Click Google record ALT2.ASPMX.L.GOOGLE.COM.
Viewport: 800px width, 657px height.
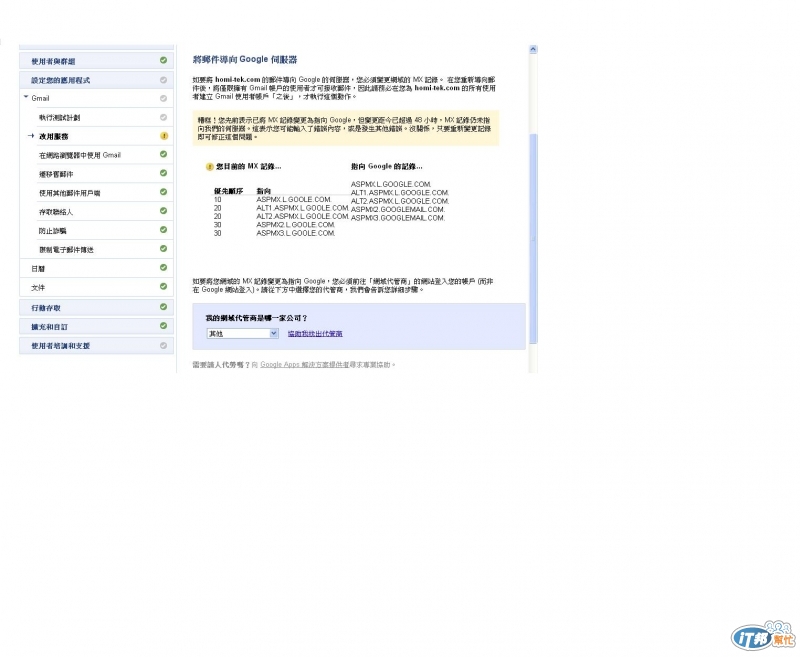click(x=400, y=201)
